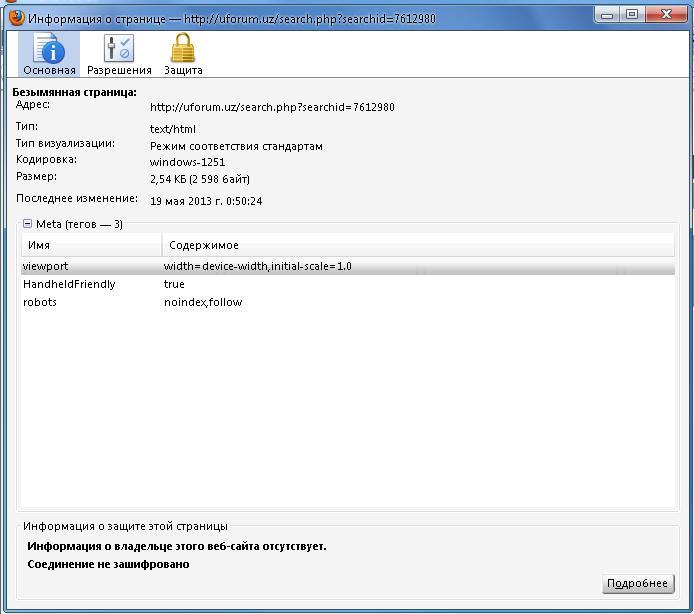Click the text/html type value
This screenshot has width=694, height=614.
[173, 129]
